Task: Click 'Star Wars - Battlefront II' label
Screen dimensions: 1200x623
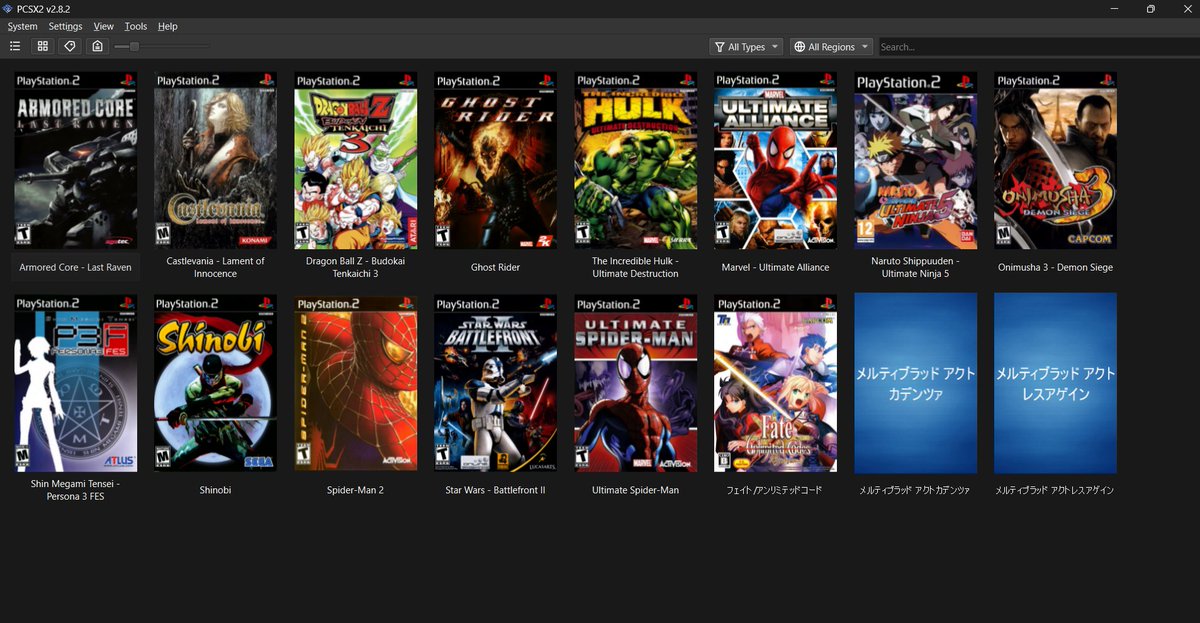Action: tap(495, 490)
